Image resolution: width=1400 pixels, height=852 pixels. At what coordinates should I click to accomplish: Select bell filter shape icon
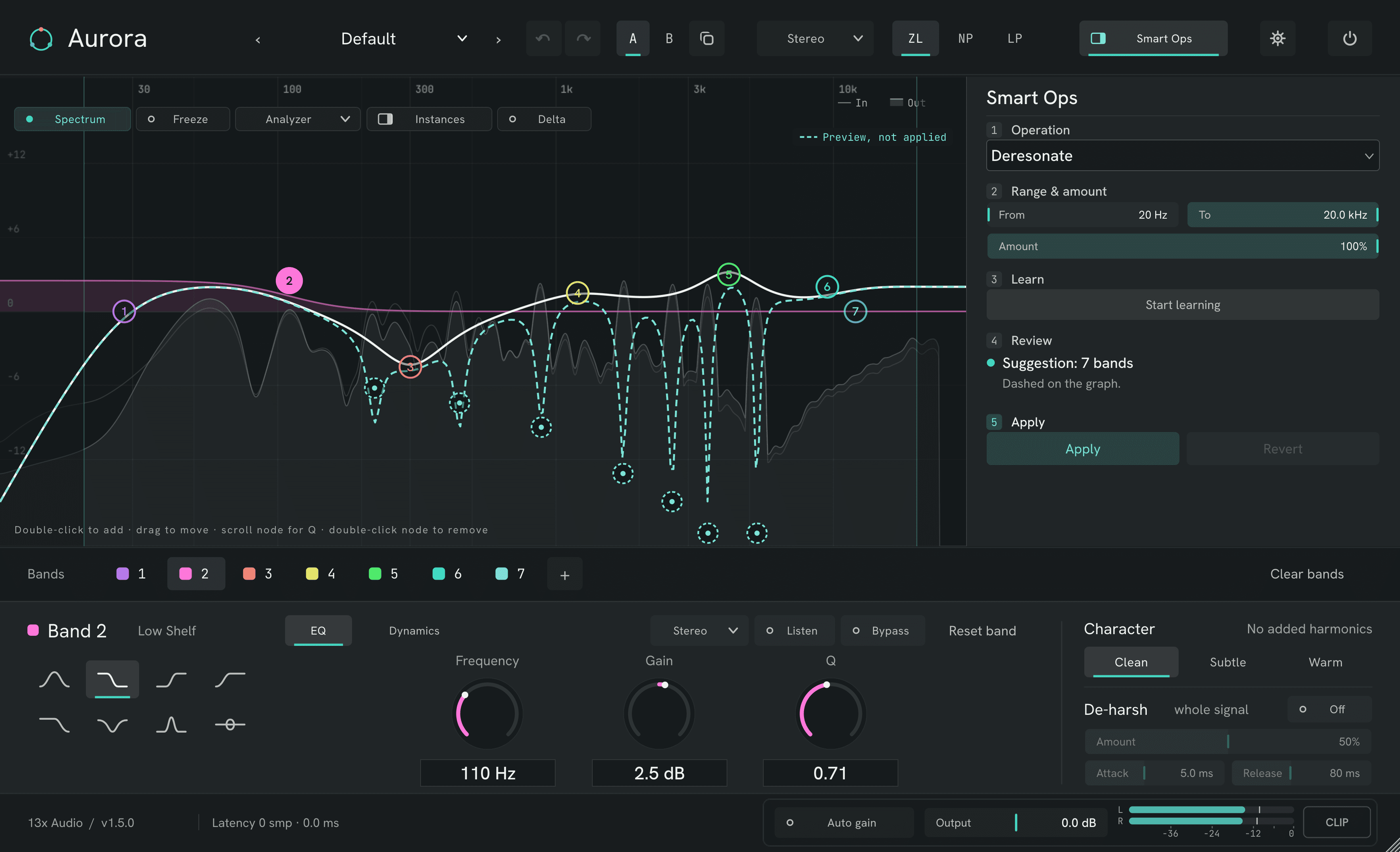tap(54, 679)
